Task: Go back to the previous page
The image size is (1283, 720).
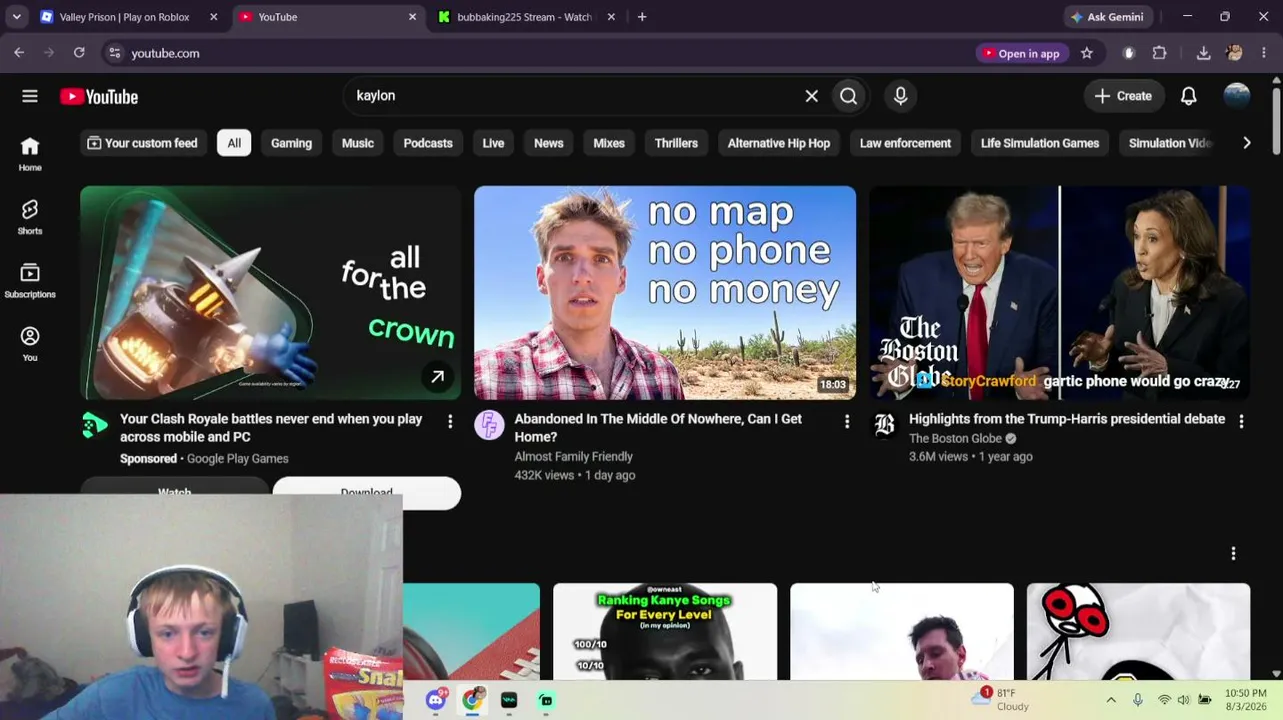Action: pyautogui.click(x=19, y=53)
